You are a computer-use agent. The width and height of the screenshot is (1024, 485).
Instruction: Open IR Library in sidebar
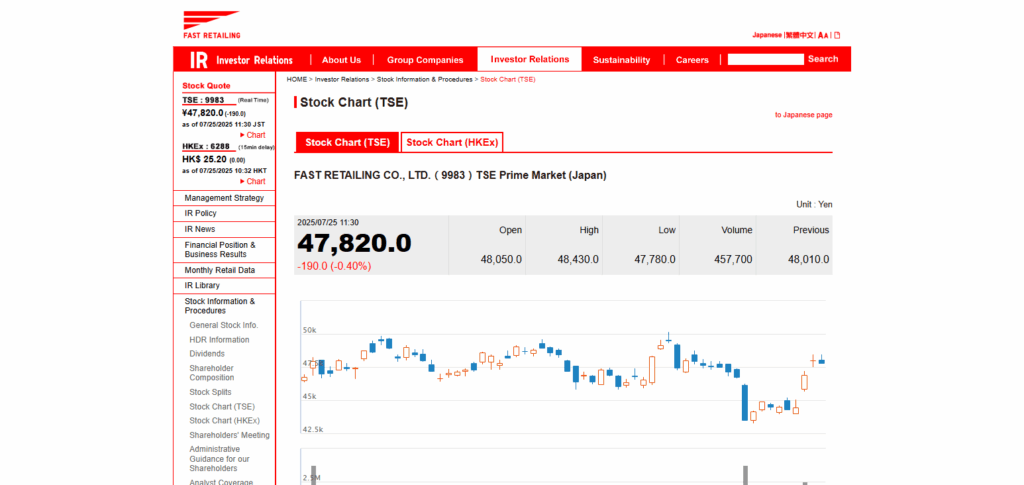[x=224, y=286]
